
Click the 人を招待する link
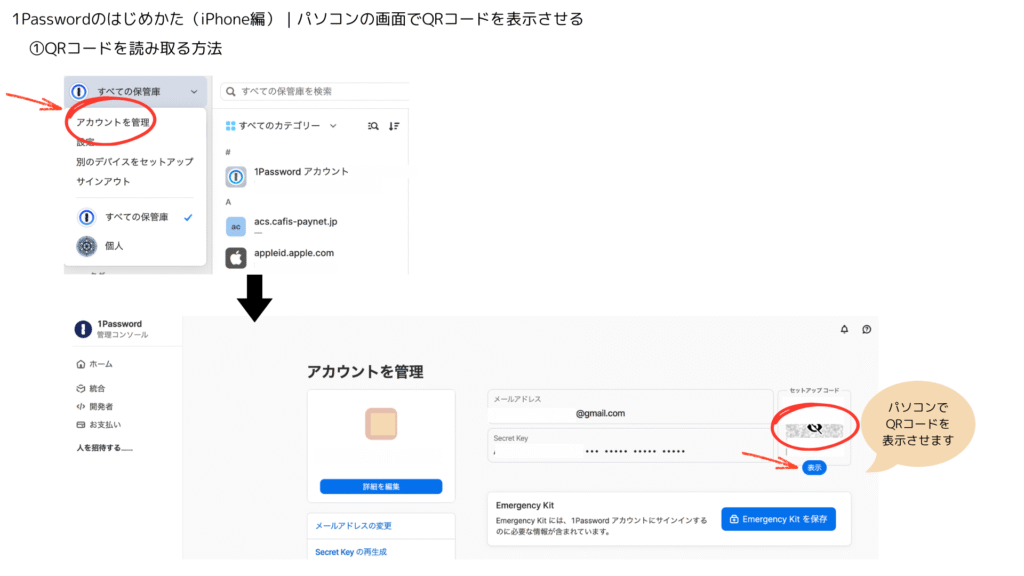(x=104, y=448)
